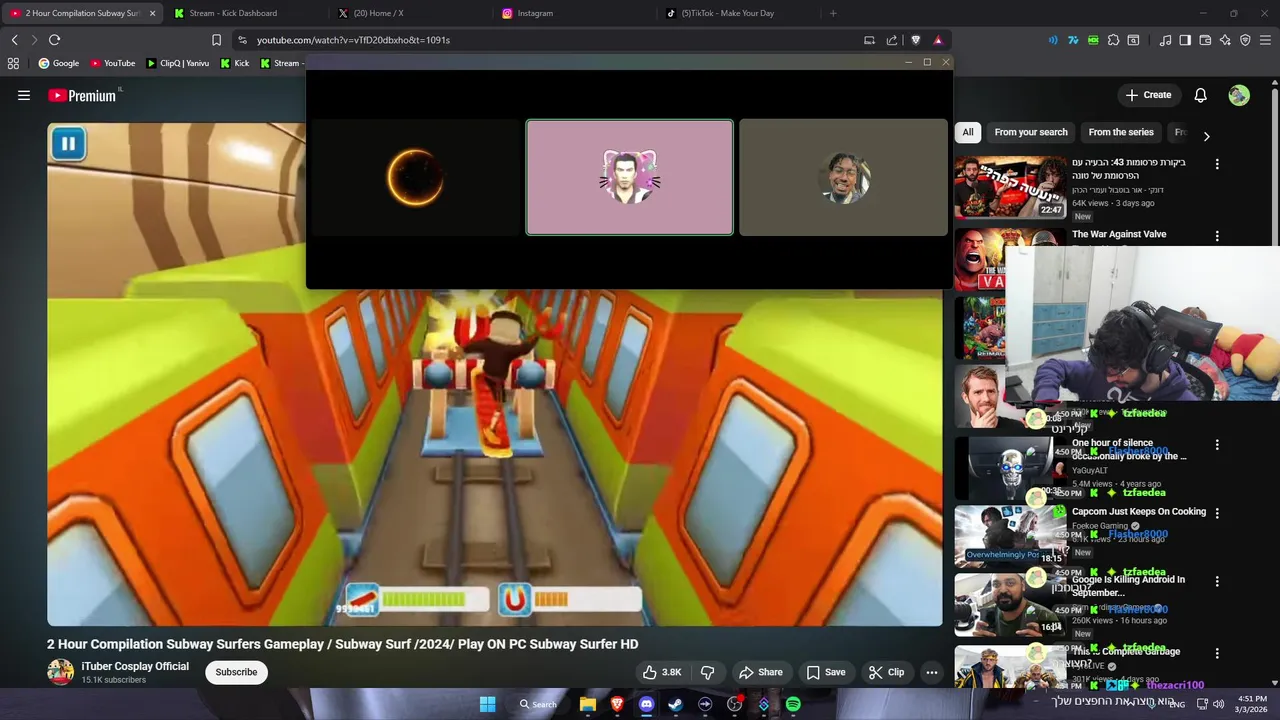Click the taskbar Search box
Viewport: 1280px width, 720px height.
pos(537,704)
